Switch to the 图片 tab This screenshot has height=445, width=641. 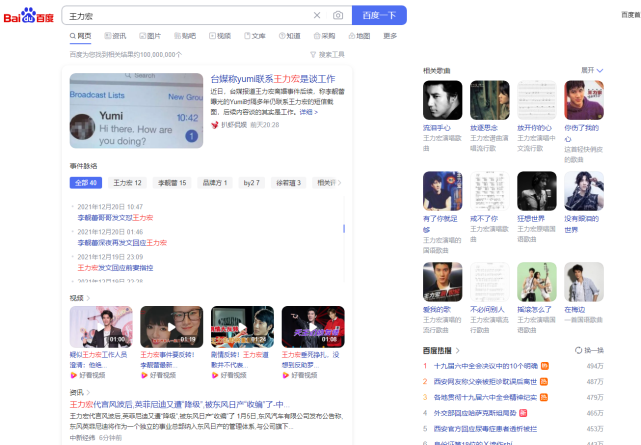pos(150,36)
